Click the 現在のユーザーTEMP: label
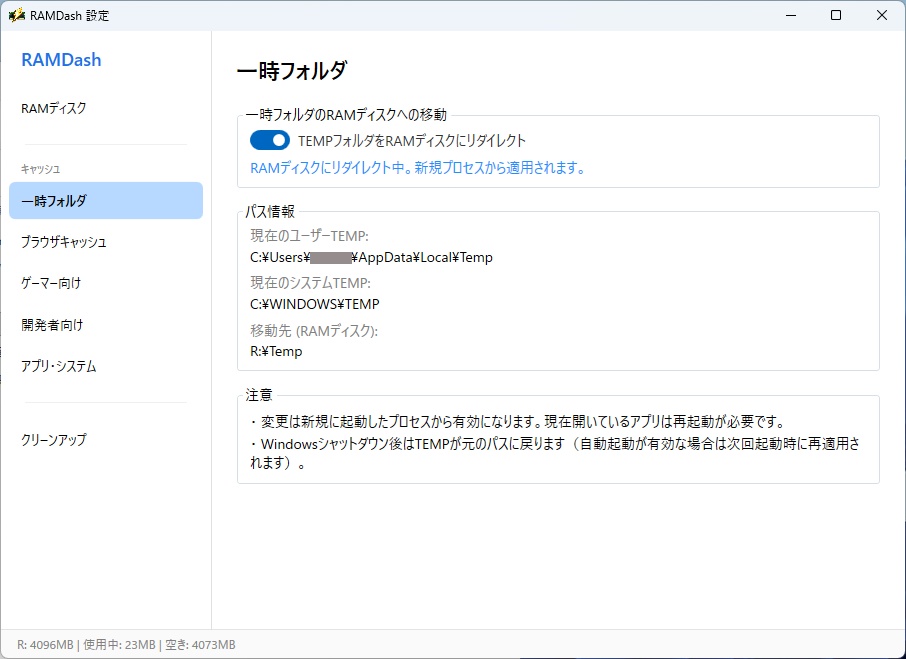Screen dimensions: 906x659 point(309,236)
